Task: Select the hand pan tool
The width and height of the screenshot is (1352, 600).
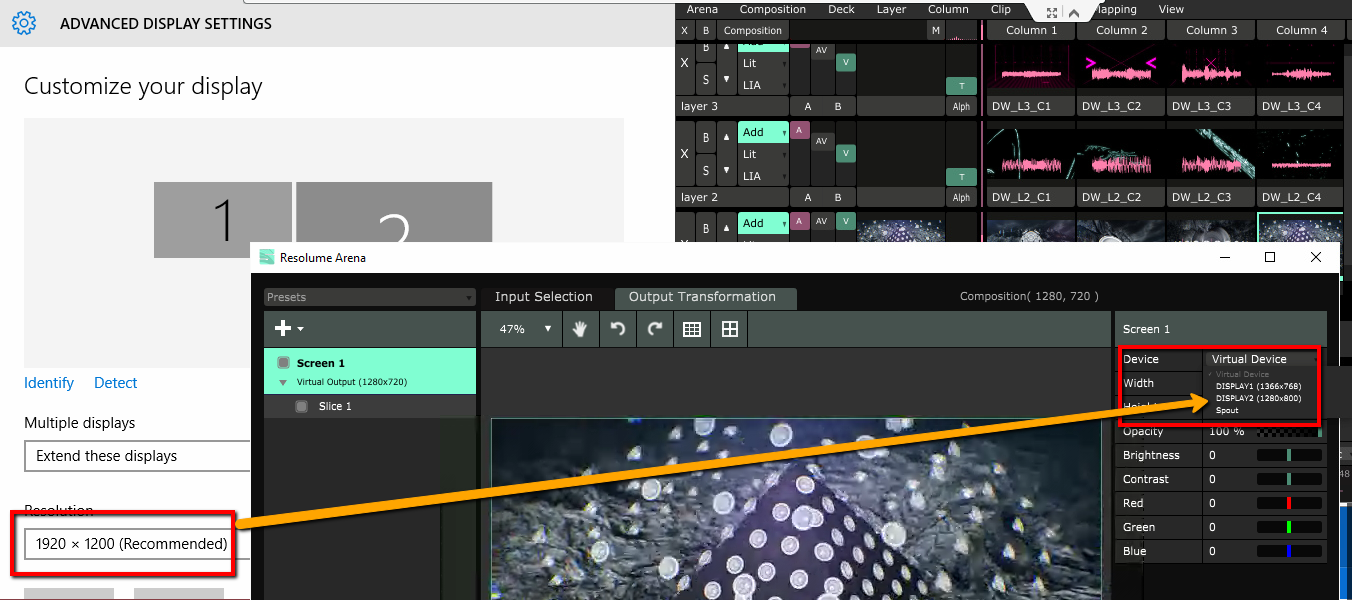Action: tap(580, 329)
